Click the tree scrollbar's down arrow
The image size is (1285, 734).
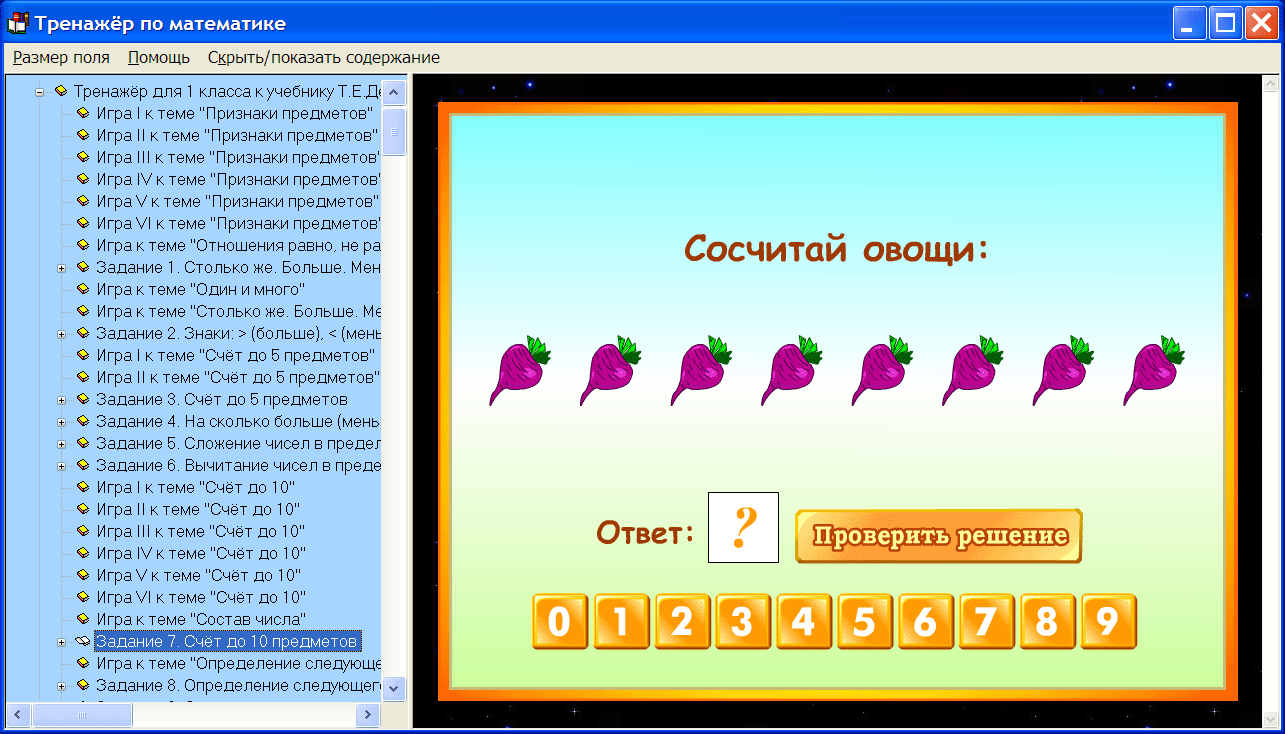coord(394,689)
